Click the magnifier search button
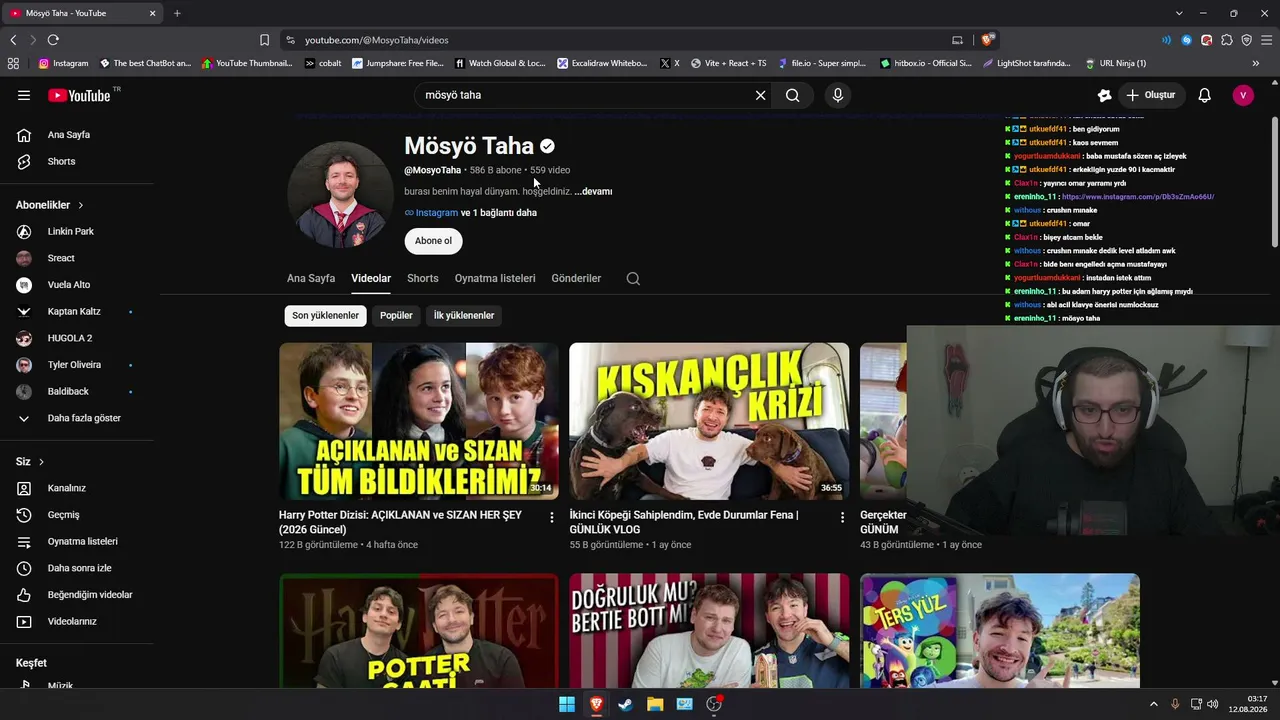The width and height of the screenshot is (1280, 720). (792, 95)
